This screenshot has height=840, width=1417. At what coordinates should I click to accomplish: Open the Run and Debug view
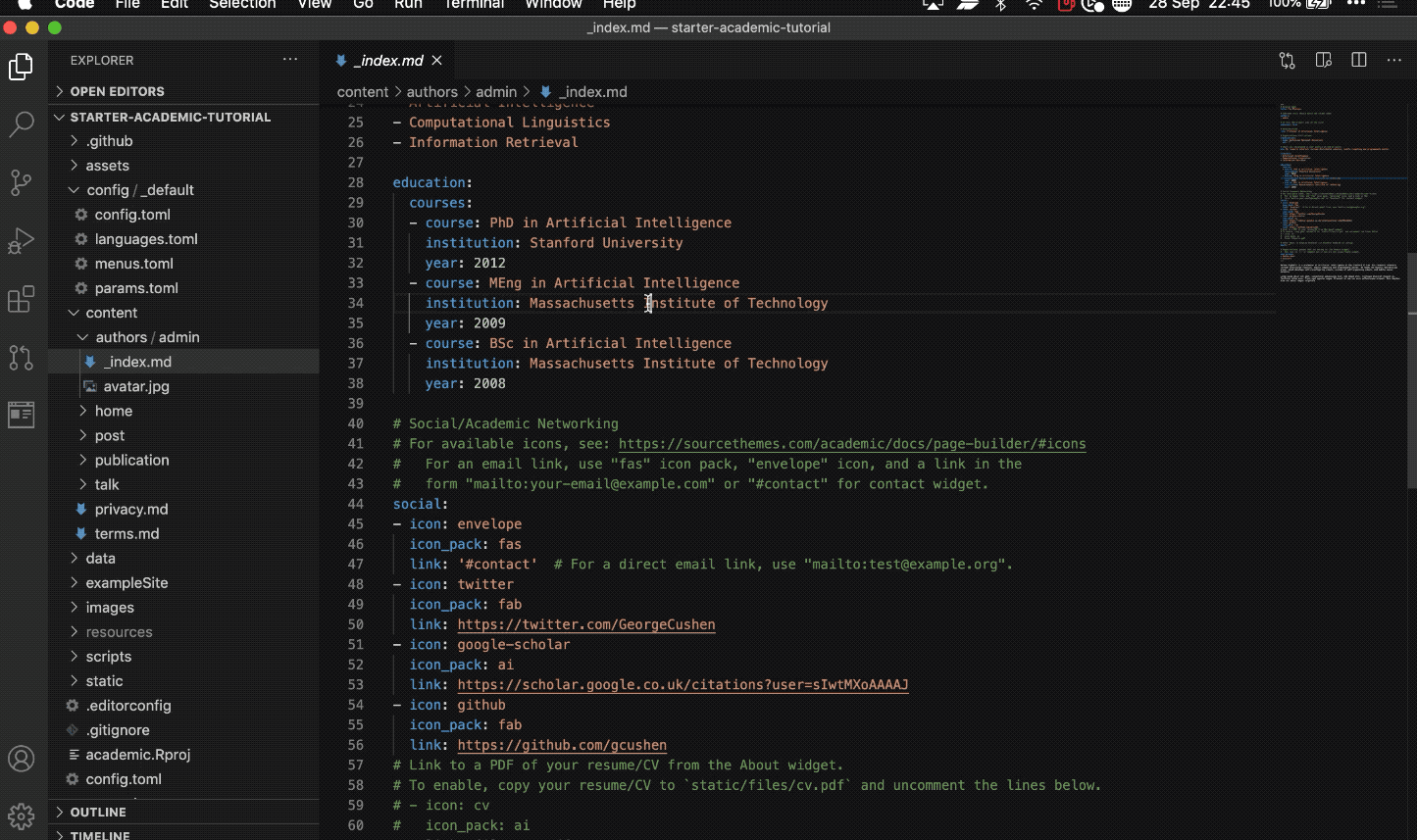[22, 241]
